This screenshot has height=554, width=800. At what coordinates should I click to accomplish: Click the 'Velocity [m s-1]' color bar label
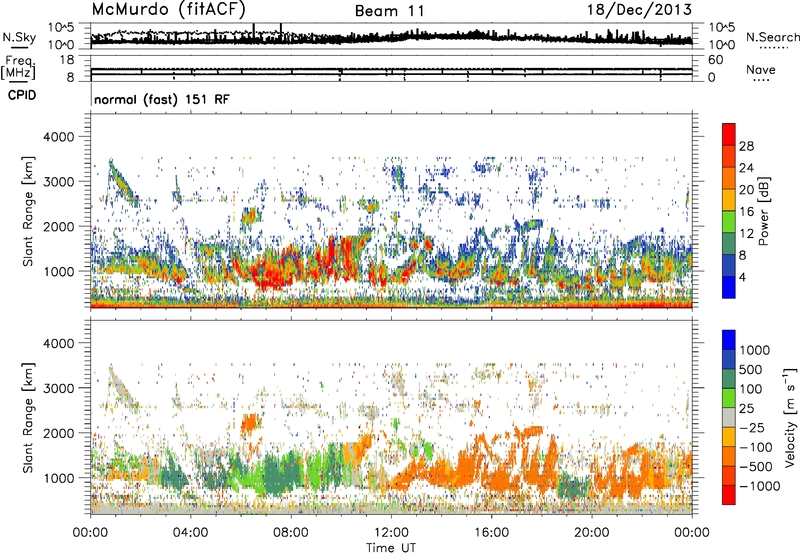click(790, 417)
